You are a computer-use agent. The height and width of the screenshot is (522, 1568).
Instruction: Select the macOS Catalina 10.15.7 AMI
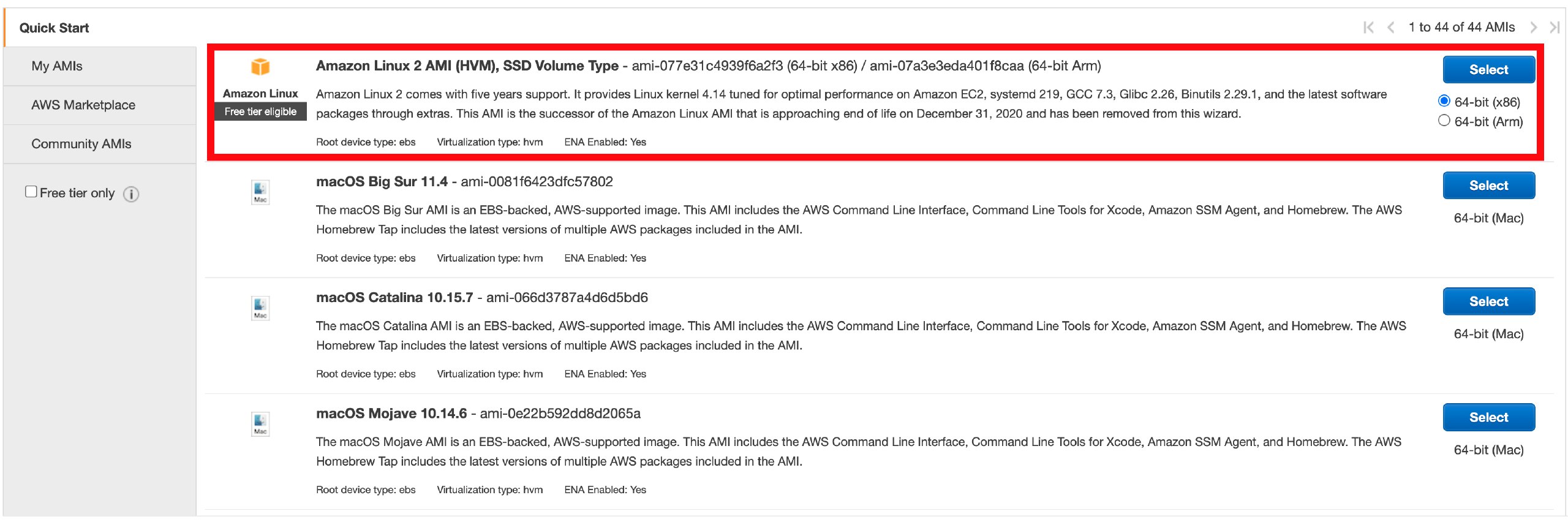click(x=1488, y=301)
